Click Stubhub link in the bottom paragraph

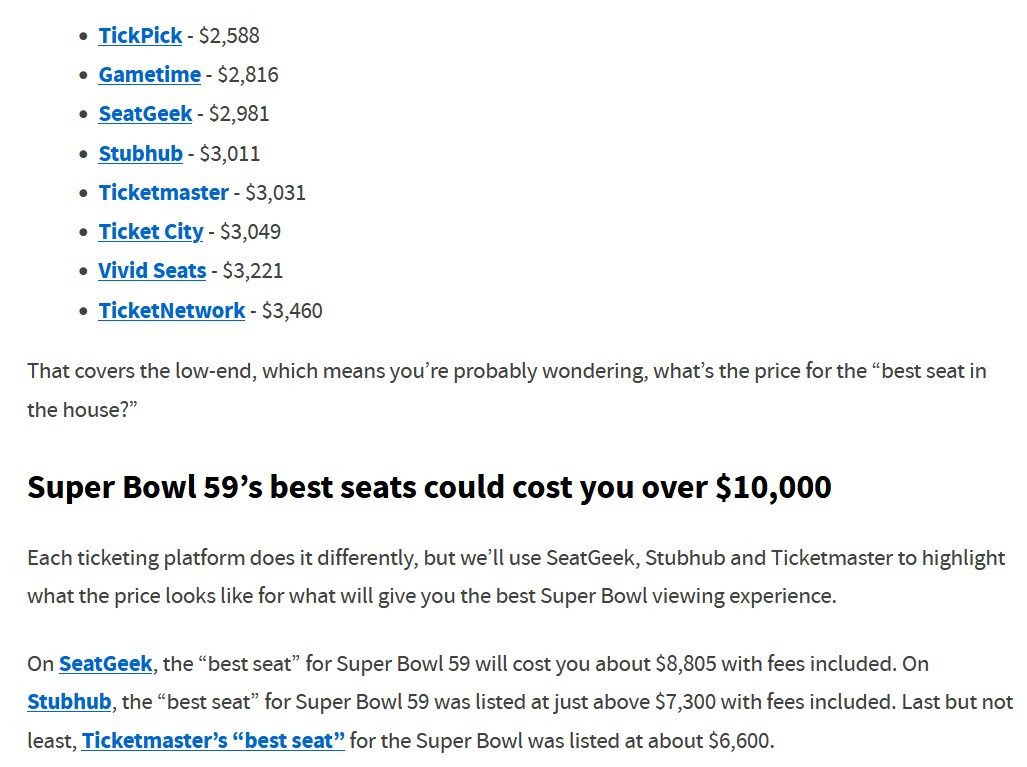click(69, 702)
